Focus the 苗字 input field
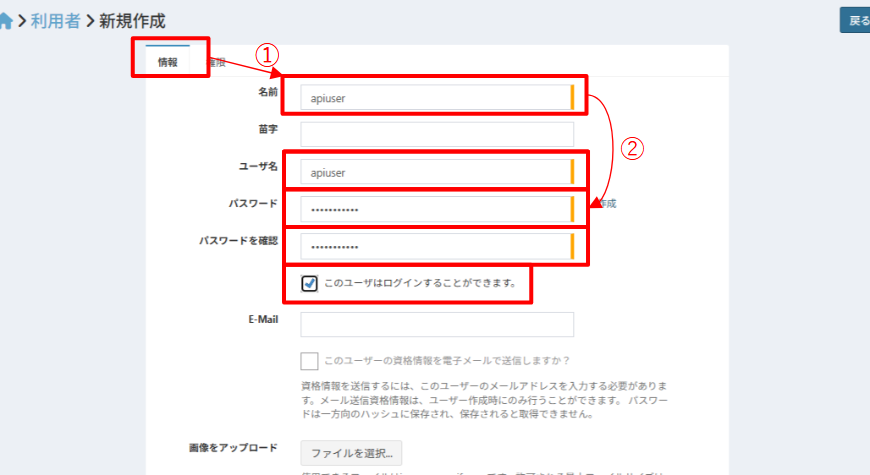Image resolution: width=870 pixels, height=475 pixels. pyautogui.click(x=437, y=134)
